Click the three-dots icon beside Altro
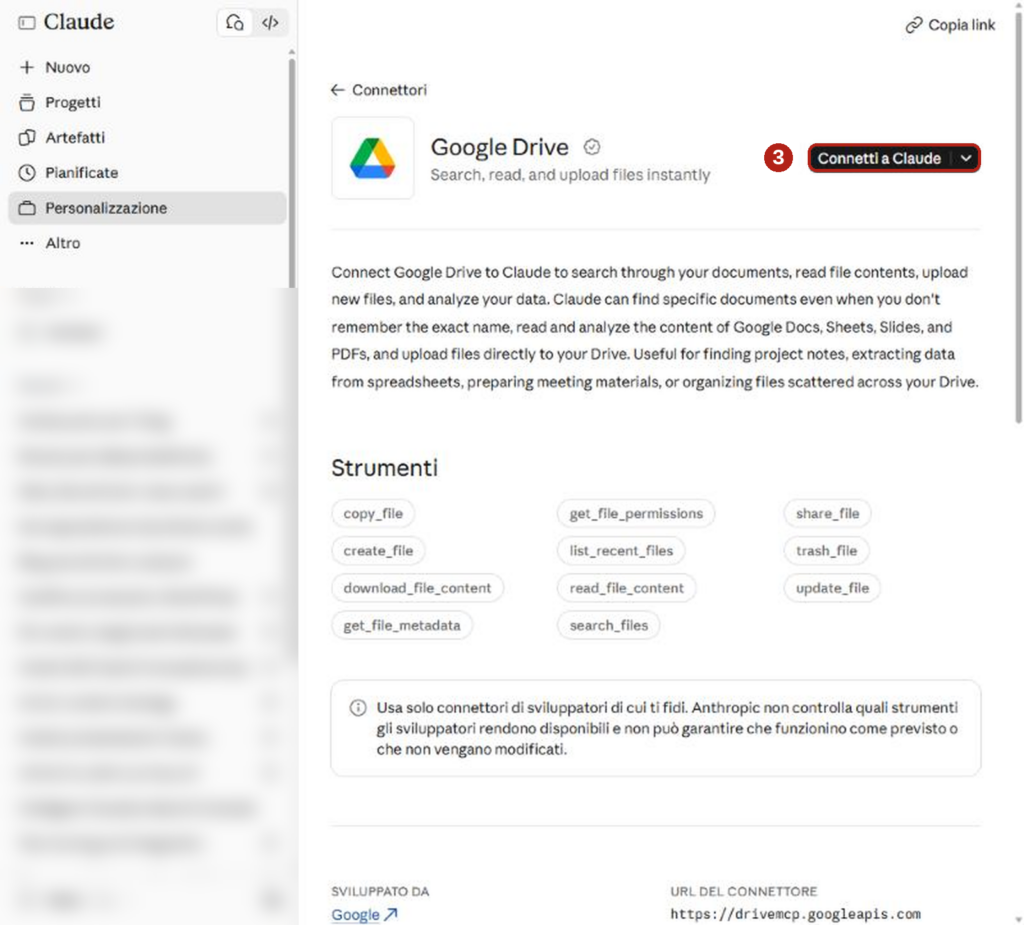 tap(27, 243)
